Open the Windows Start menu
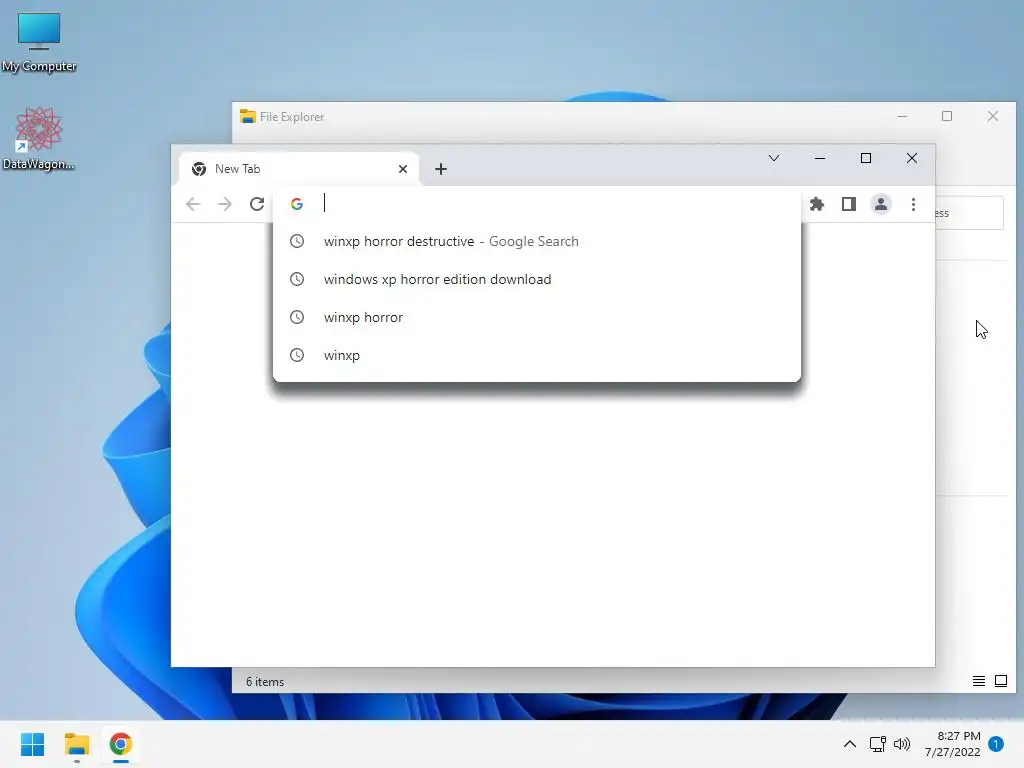Image resolution: width=1024 pixels, height=768 pixels. pos(32,744)
